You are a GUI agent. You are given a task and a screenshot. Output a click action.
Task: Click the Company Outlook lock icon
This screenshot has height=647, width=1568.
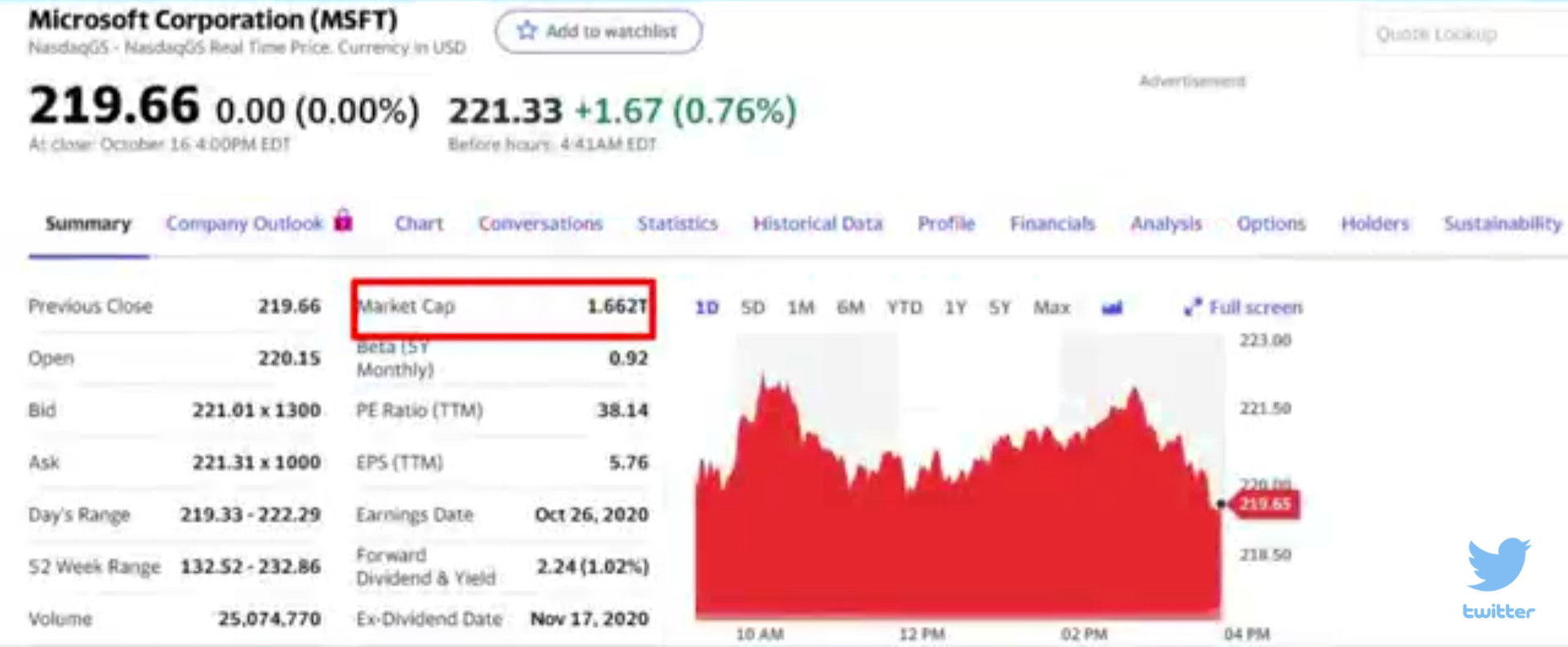(344, 221)
